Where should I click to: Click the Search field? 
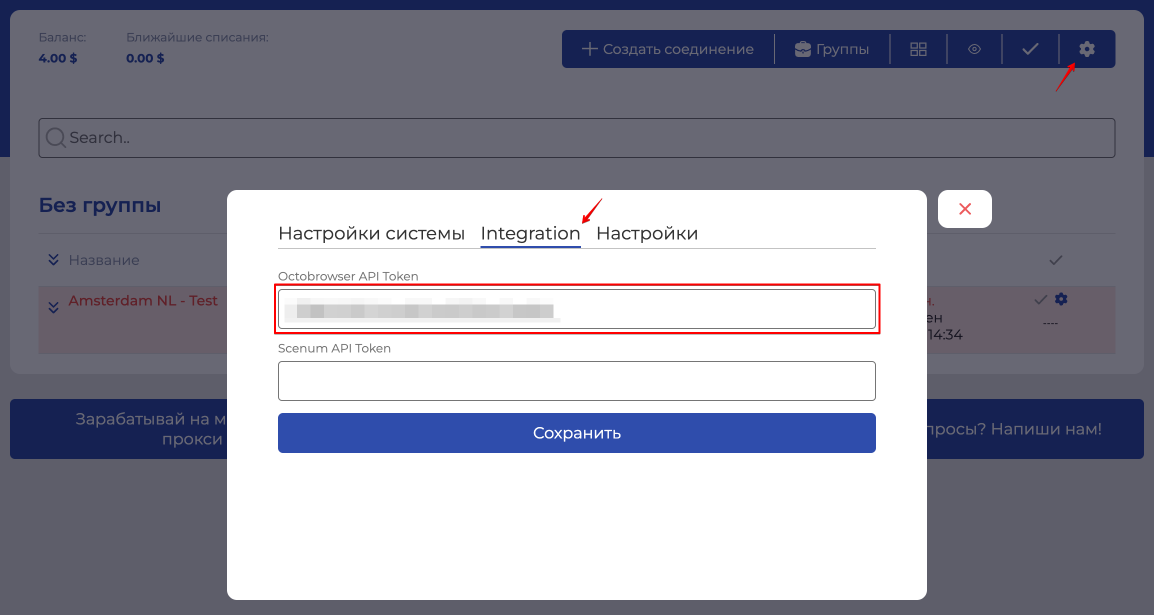pos(577,138)
